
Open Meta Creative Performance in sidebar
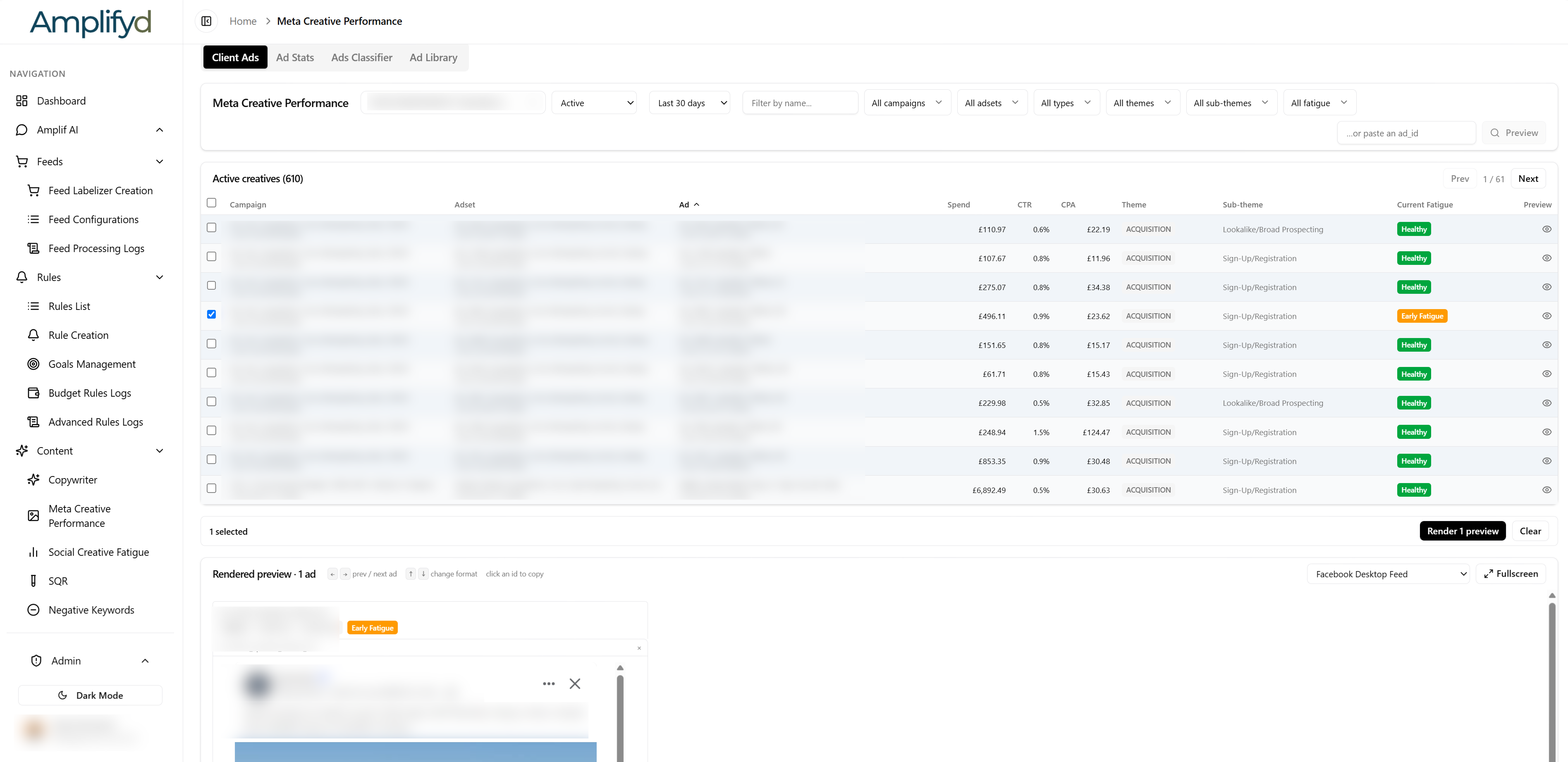tap(79, 516)
